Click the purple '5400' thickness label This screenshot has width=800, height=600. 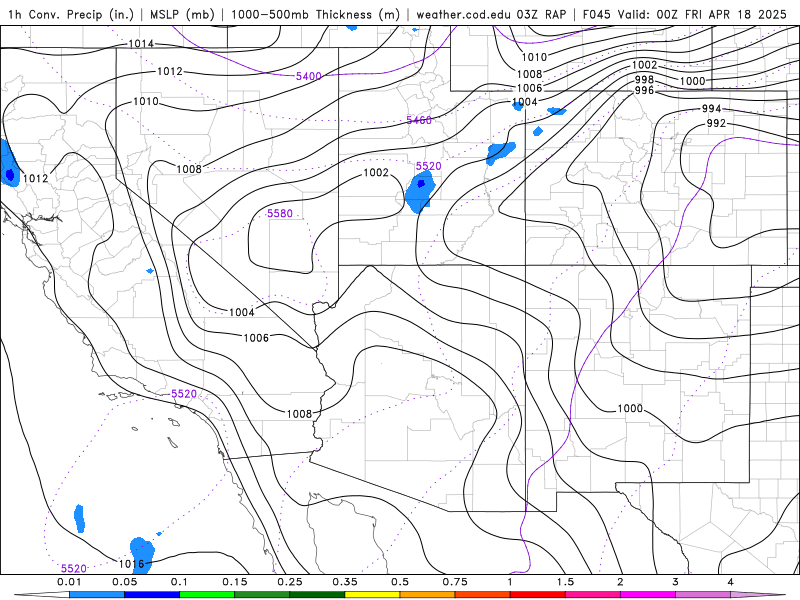pyautogui.click(x=309, y=76)
